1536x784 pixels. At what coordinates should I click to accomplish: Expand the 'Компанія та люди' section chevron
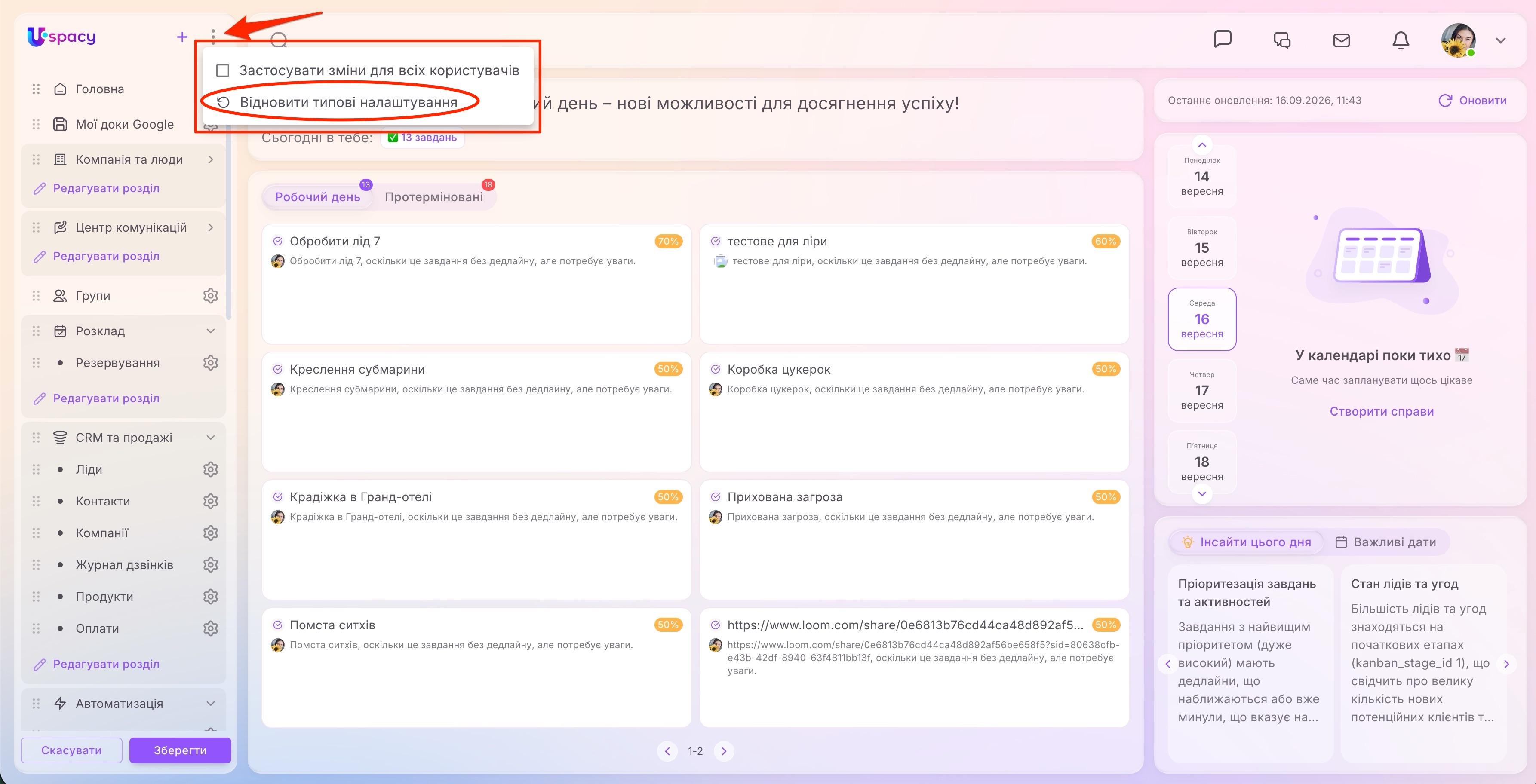(x=210, y=159)
